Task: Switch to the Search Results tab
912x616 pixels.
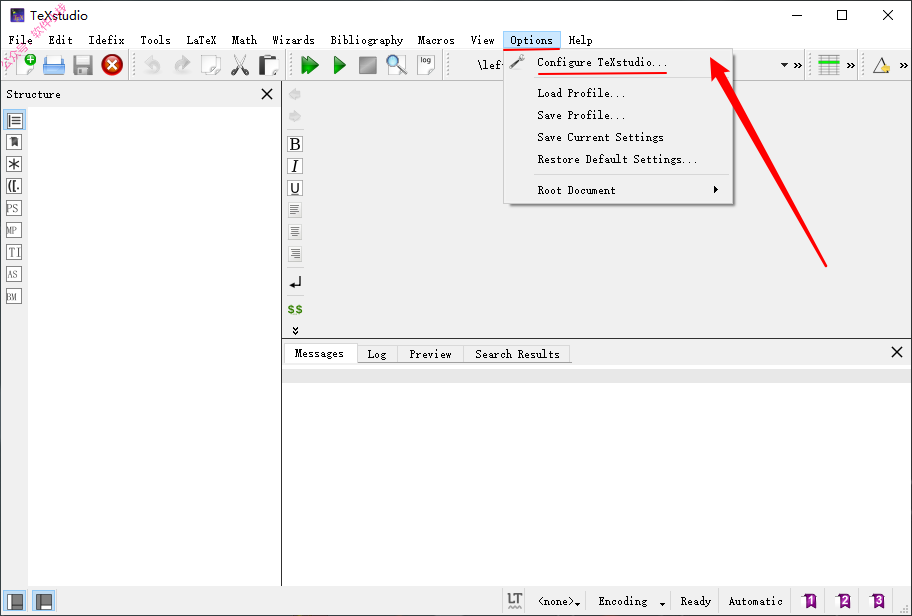Action: (517, 354)
